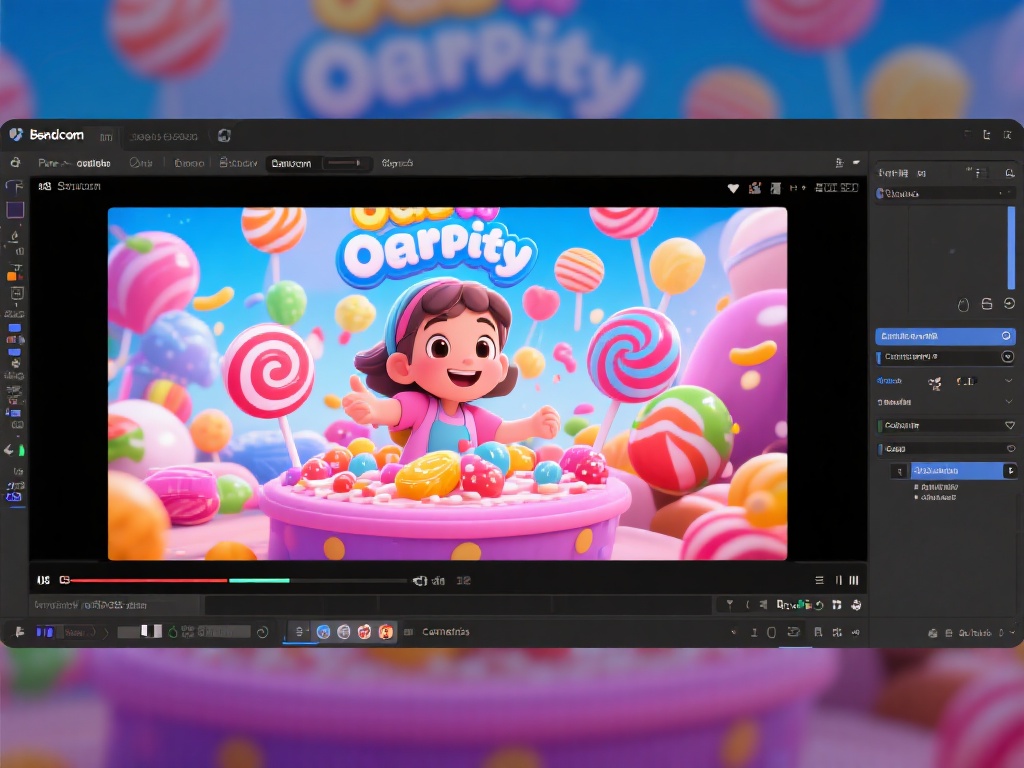Click the search magnifier icon in right panel
The width and height of the screenshot is (1024, 768).
click(x=1009, y=173)
